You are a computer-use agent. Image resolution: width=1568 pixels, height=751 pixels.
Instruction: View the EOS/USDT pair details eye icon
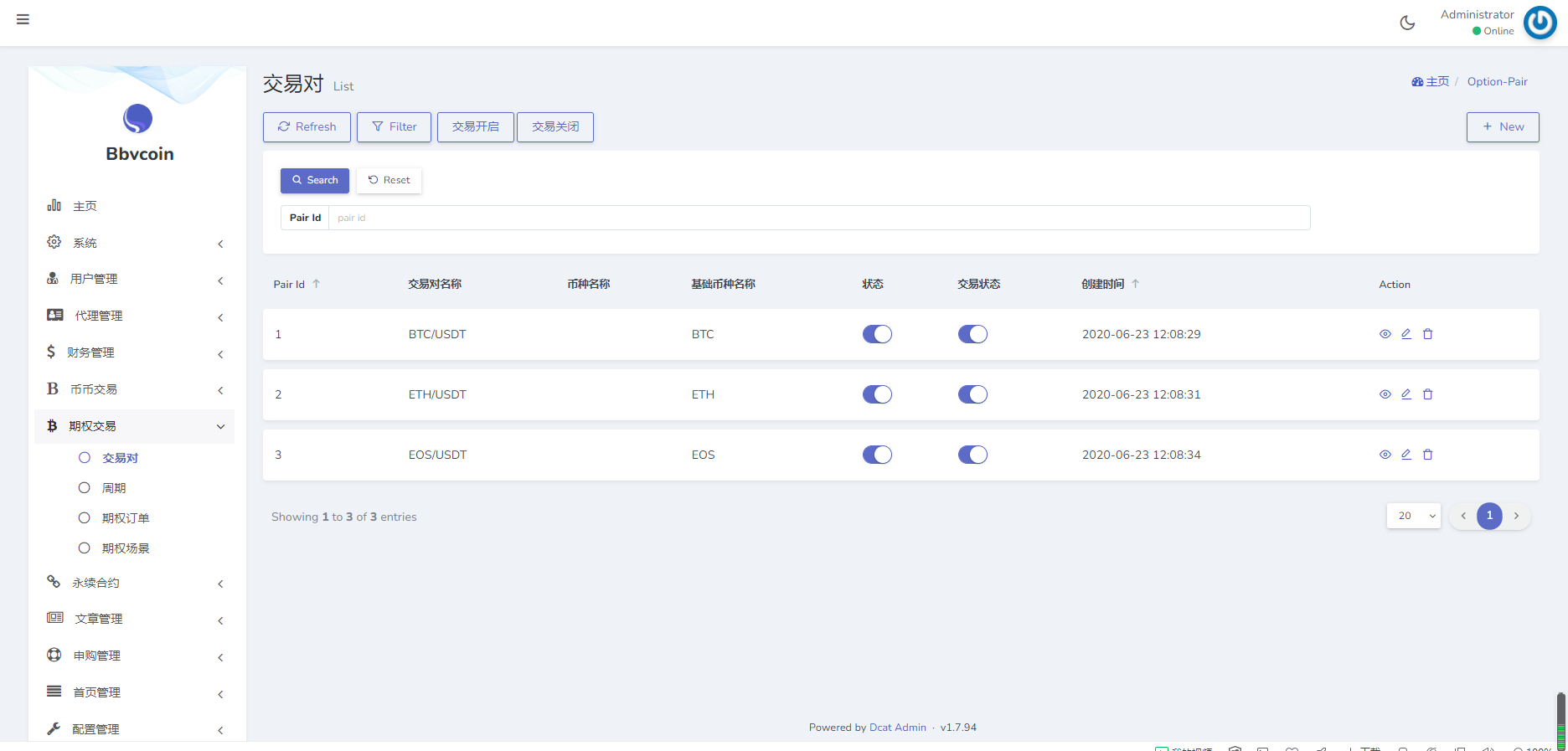1385,455
